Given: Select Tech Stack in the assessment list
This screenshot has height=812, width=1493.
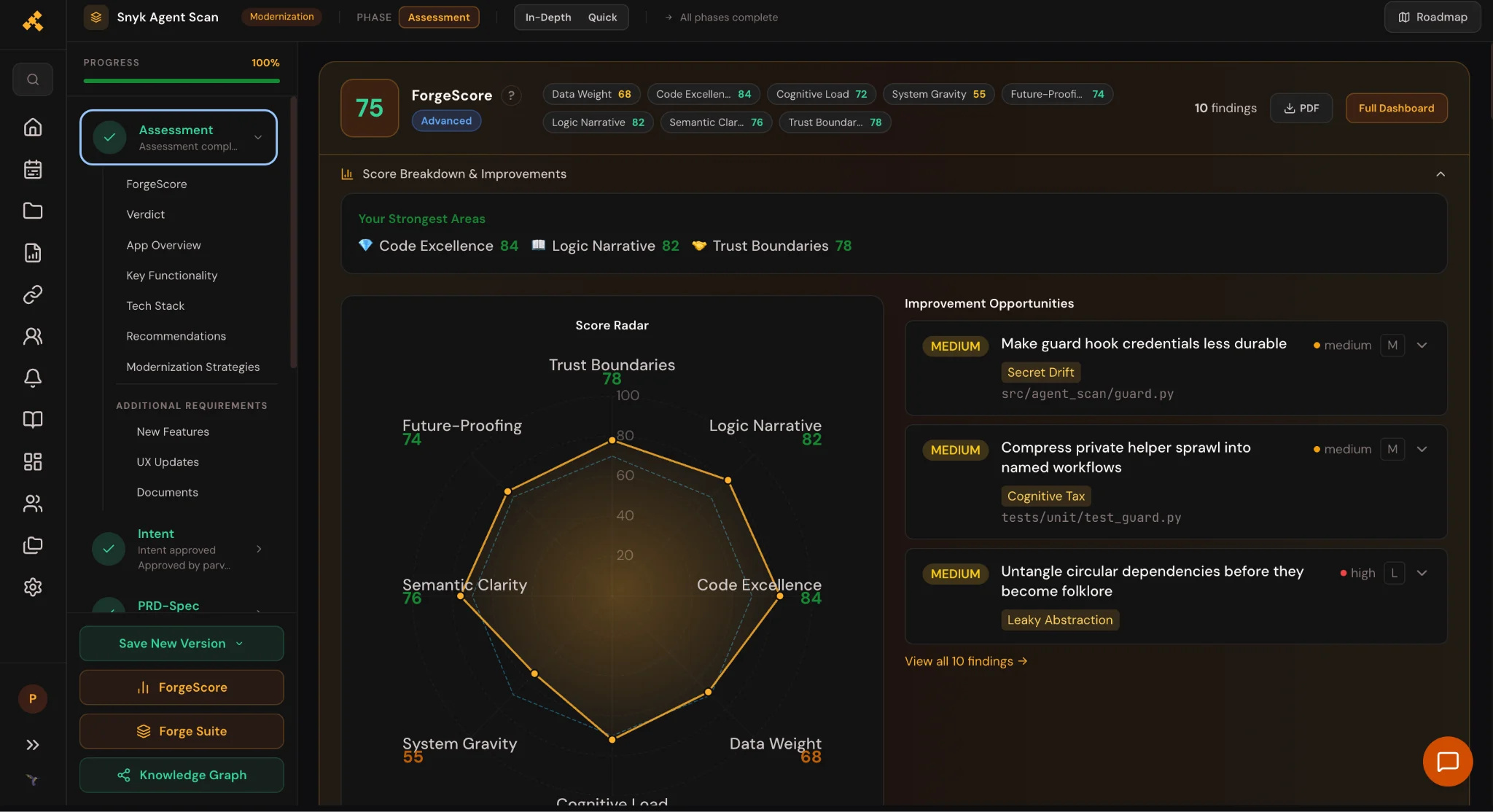Looking at the screenshot, I should 155,306.
